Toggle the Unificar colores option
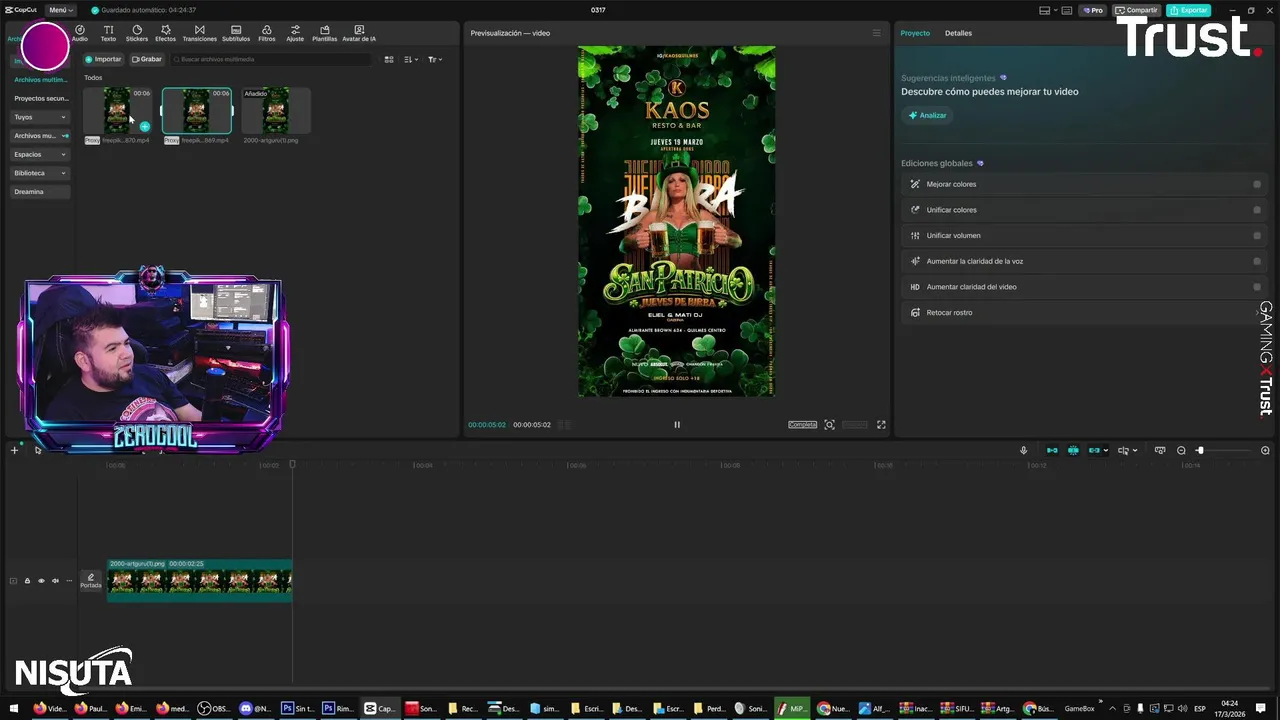The width and height of the screenshot is (1280, 720). pos(1257,210)
